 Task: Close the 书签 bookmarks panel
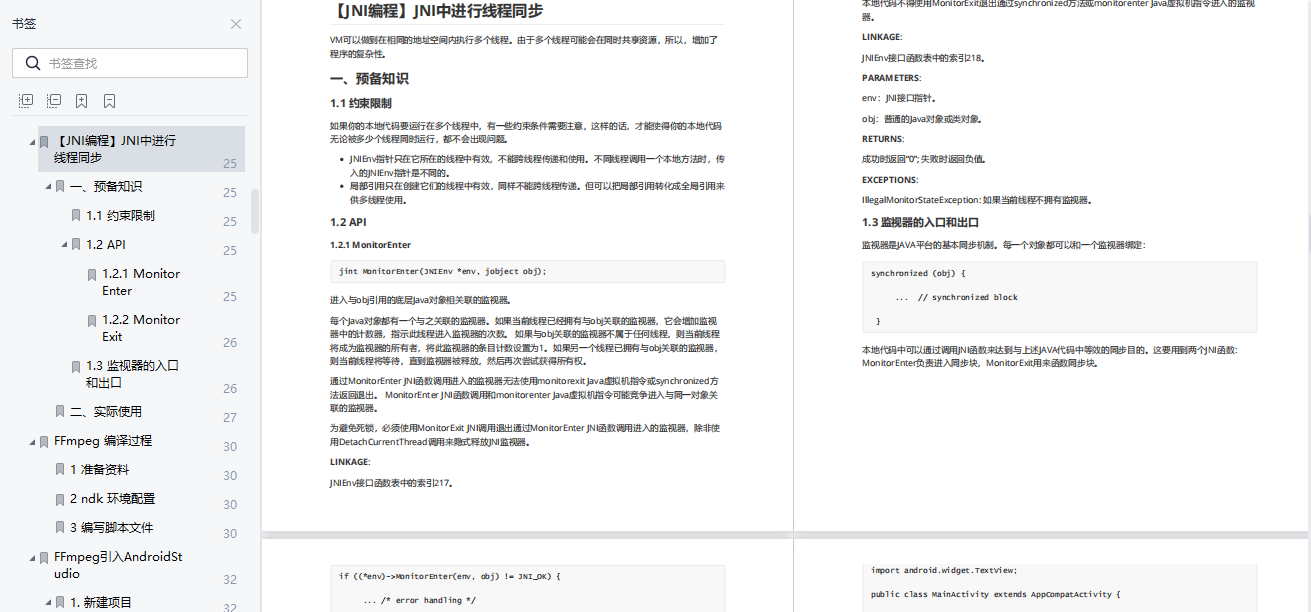click(235, 24)
